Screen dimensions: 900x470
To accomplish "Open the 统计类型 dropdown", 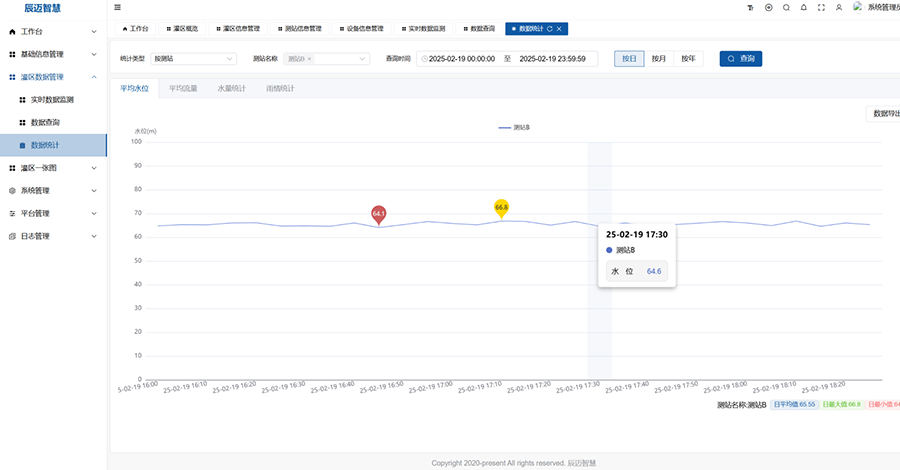I will 193,59.
